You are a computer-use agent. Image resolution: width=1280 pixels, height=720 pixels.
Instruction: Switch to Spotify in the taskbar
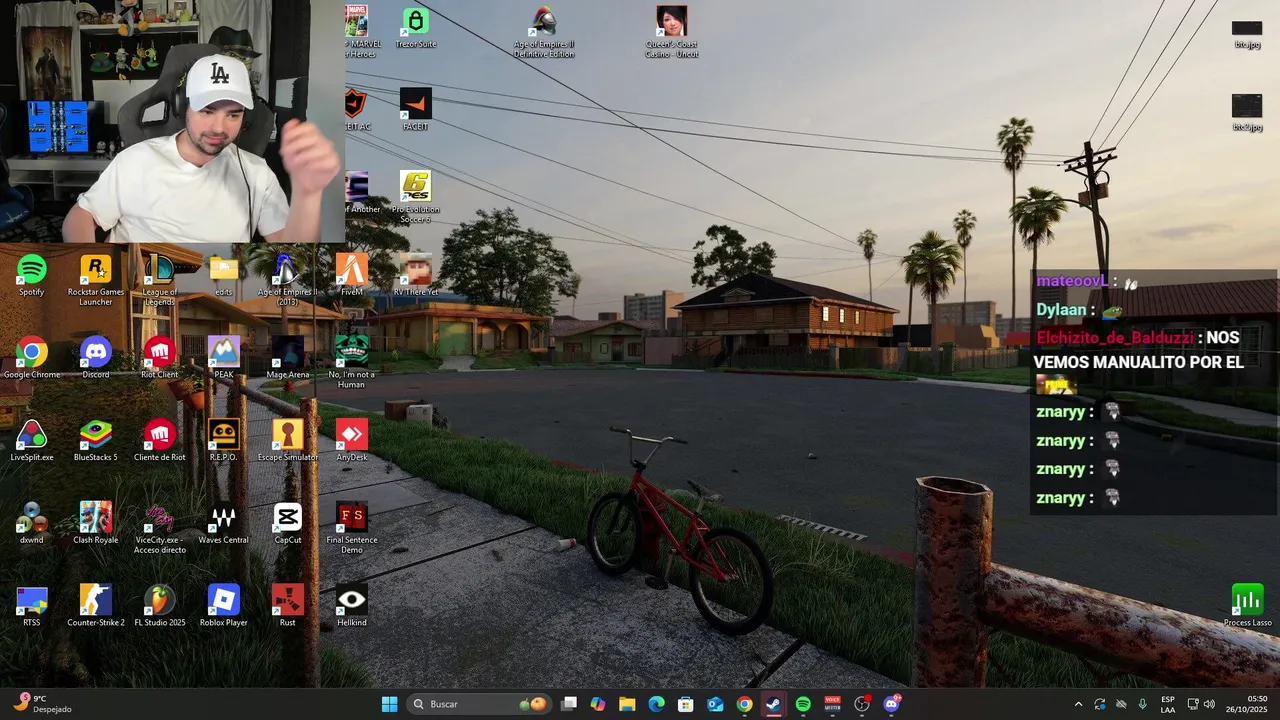coord(803,704)
